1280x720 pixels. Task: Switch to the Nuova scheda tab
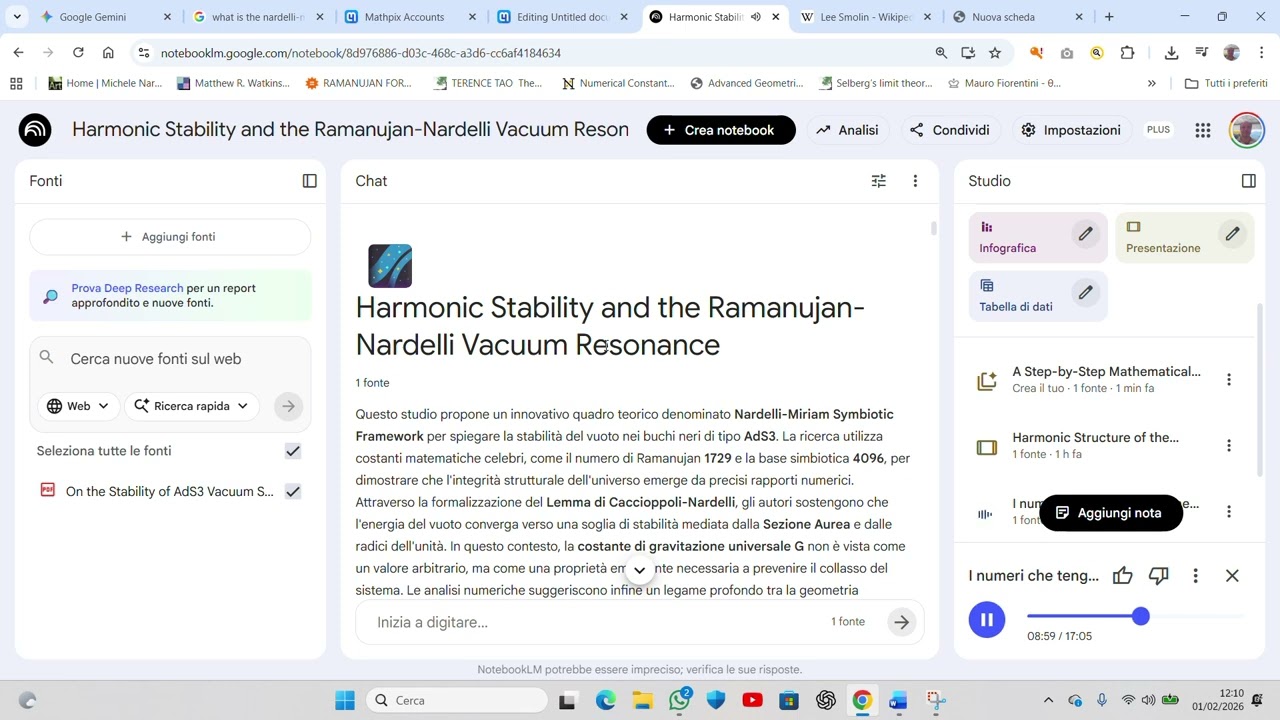pos(1017,17)
